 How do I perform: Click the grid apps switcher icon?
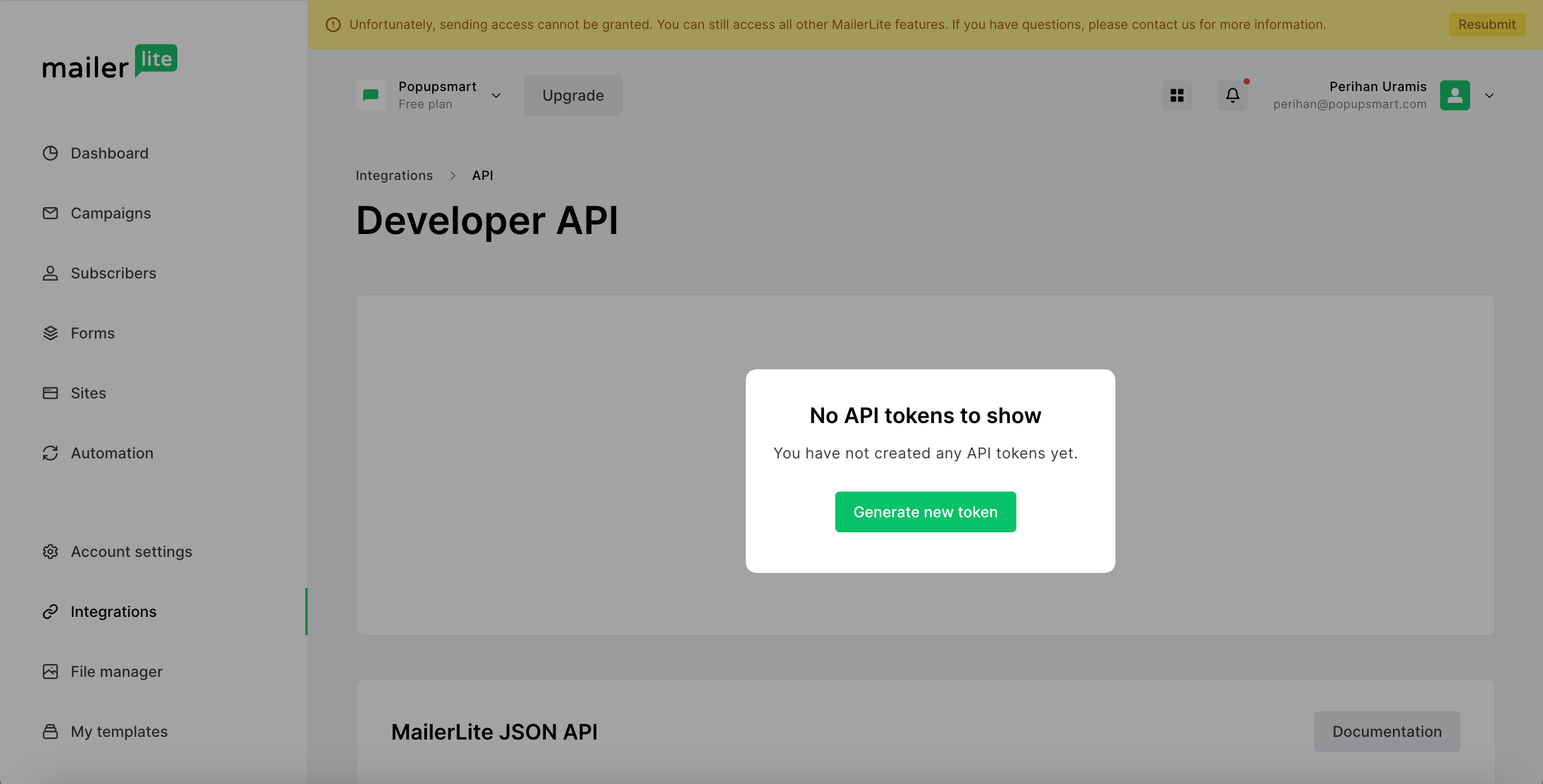1177,94
